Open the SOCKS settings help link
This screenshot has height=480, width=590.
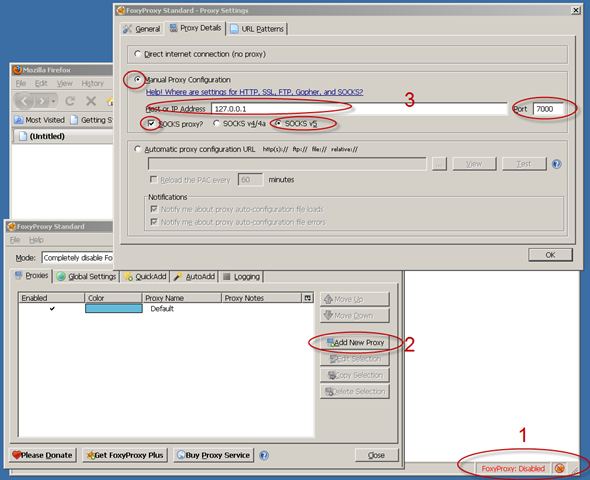(x=254, y=92)
